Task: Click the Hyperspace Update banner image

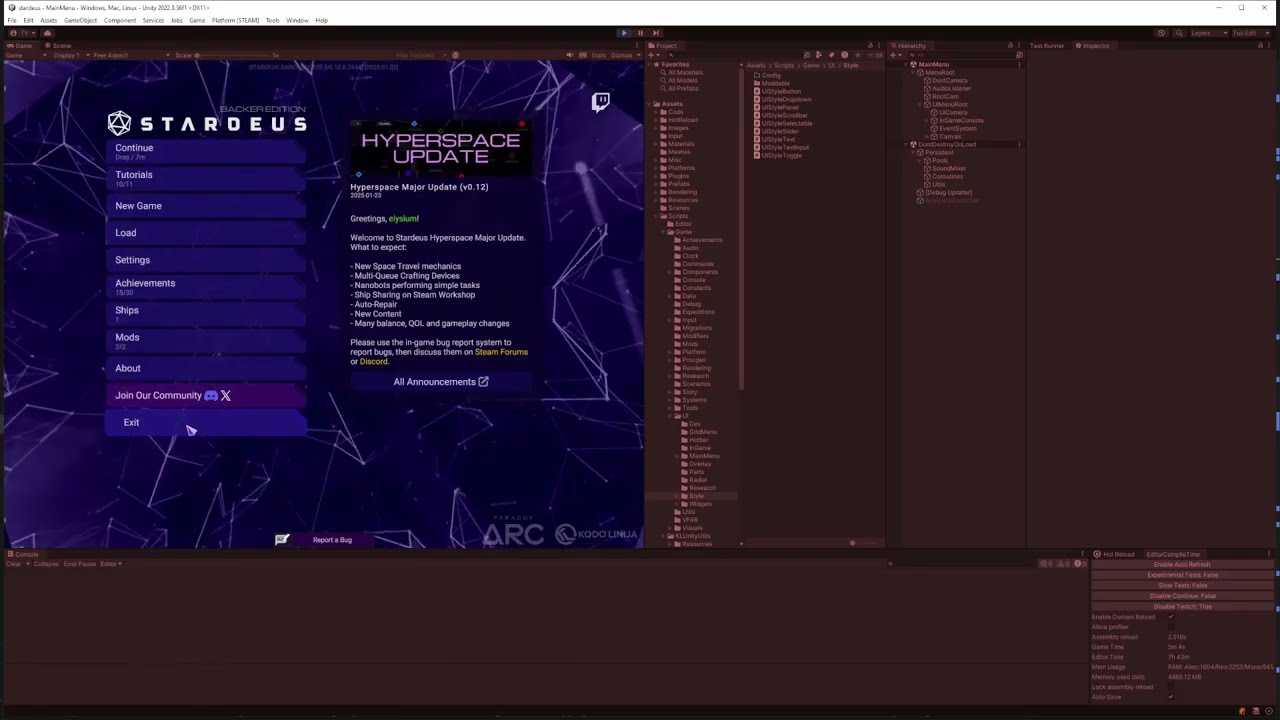Action: pyautogui.click(x=440, y=148)
